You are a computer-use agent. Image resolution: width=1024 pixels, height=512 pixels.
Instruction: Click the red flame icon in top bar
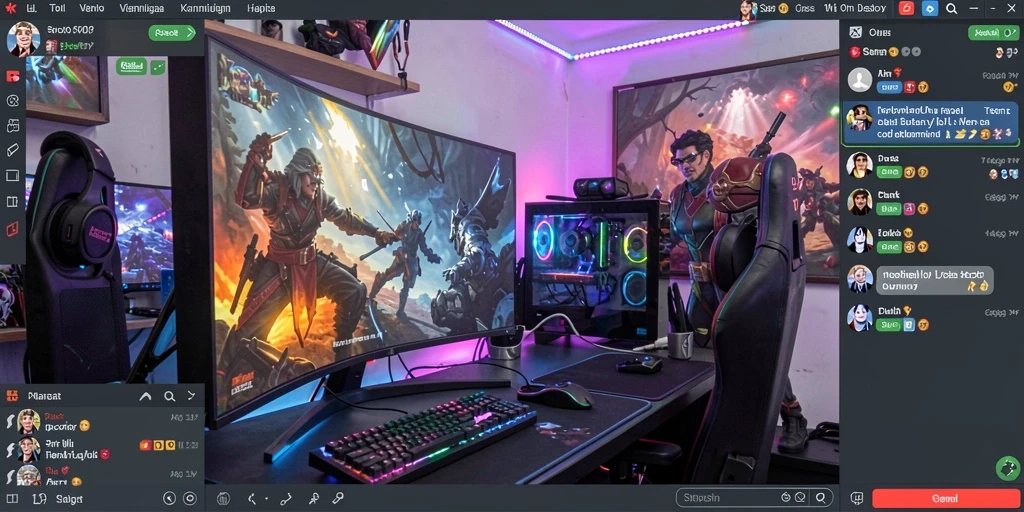906,8
